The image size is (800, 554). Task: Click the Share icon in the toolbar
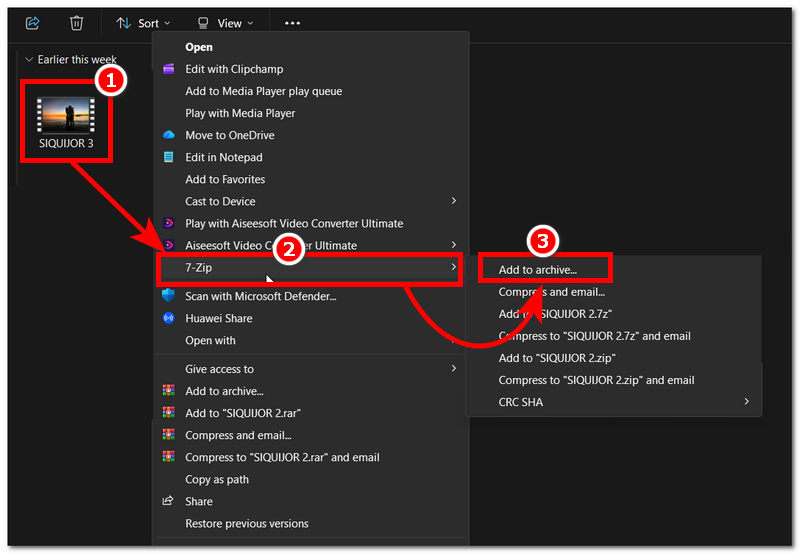pyautogui.click(x=33, y=23)
